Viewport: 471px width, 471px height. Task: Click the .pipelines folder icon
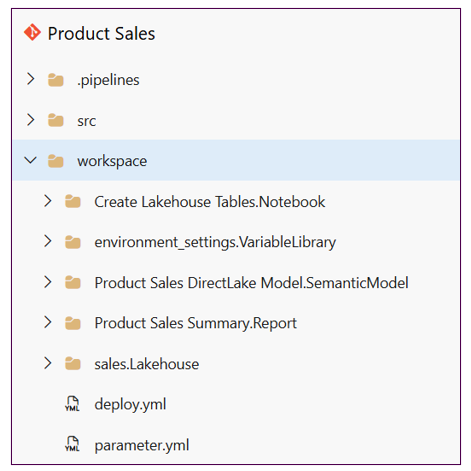[56, 80]
